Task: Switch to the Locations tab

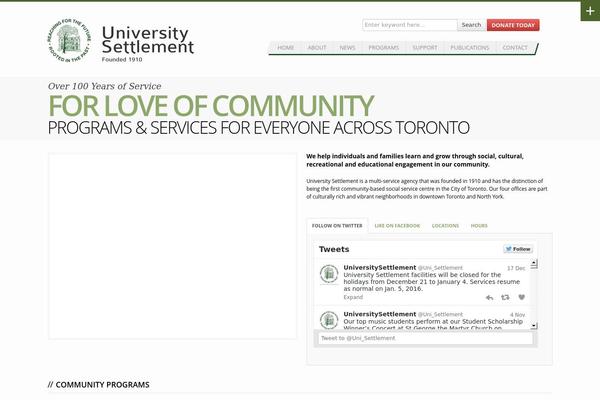Action: [445, 226]
